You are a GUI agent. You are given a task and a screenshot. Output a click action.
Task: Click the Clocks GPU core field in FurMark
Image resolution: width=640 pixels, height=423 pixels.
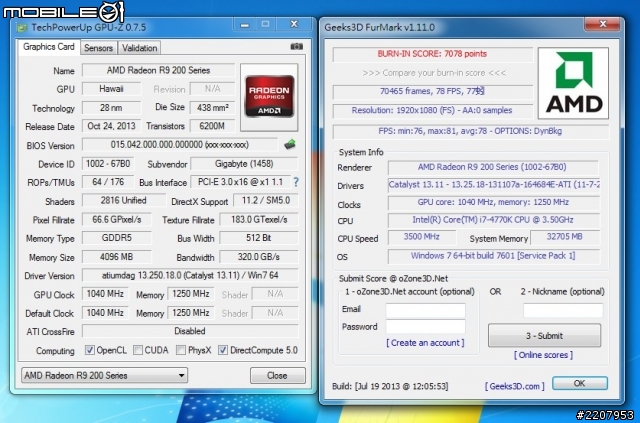[494, 202]
